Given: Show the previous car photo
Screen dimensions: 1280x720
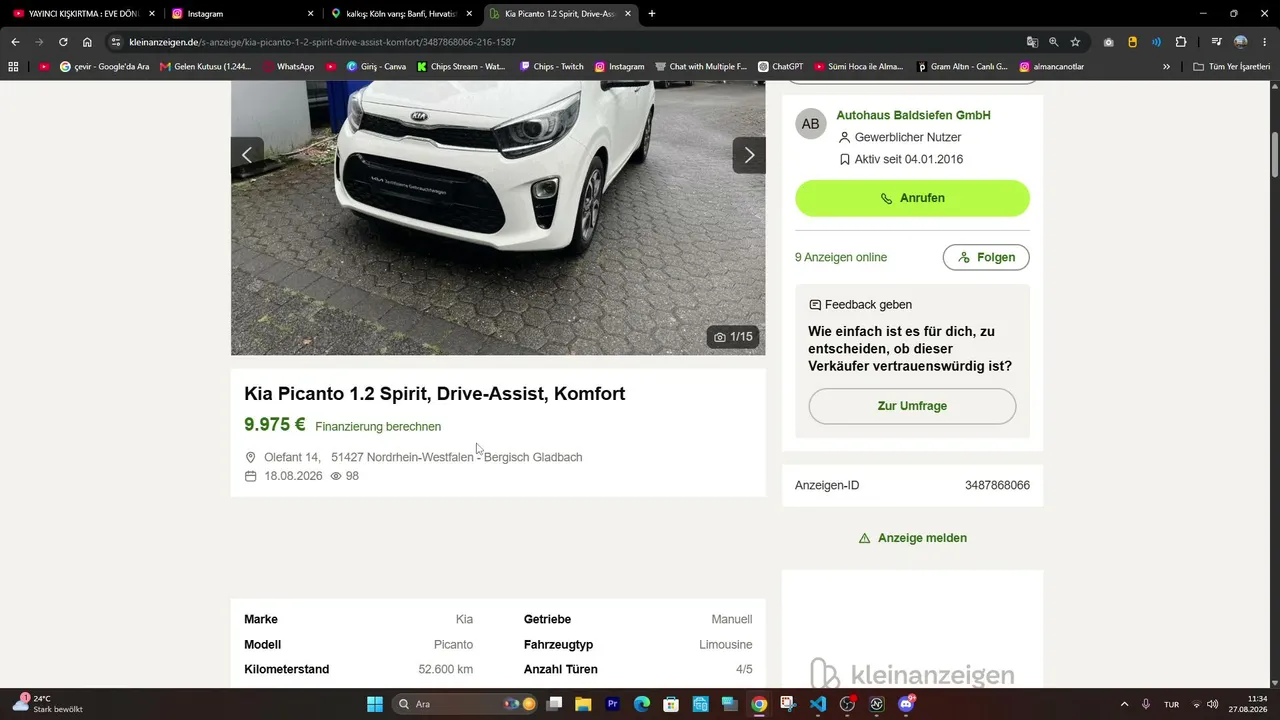Looking at the screenshot, I should tap(247, 155).
